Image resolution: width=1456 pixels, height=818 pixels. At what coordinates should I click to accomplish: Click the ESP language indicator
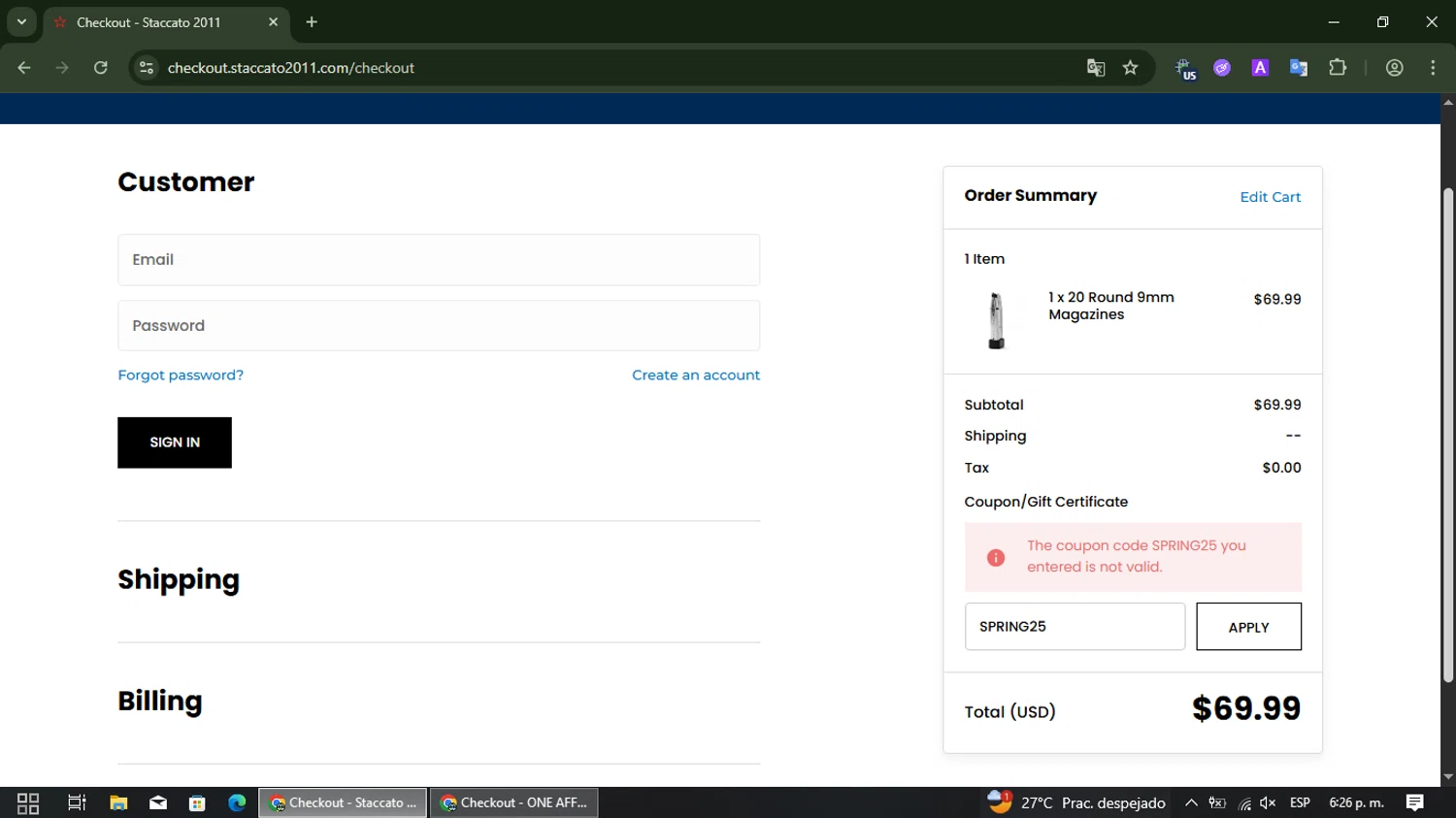pyautogui.click(x=1300, y=802)
